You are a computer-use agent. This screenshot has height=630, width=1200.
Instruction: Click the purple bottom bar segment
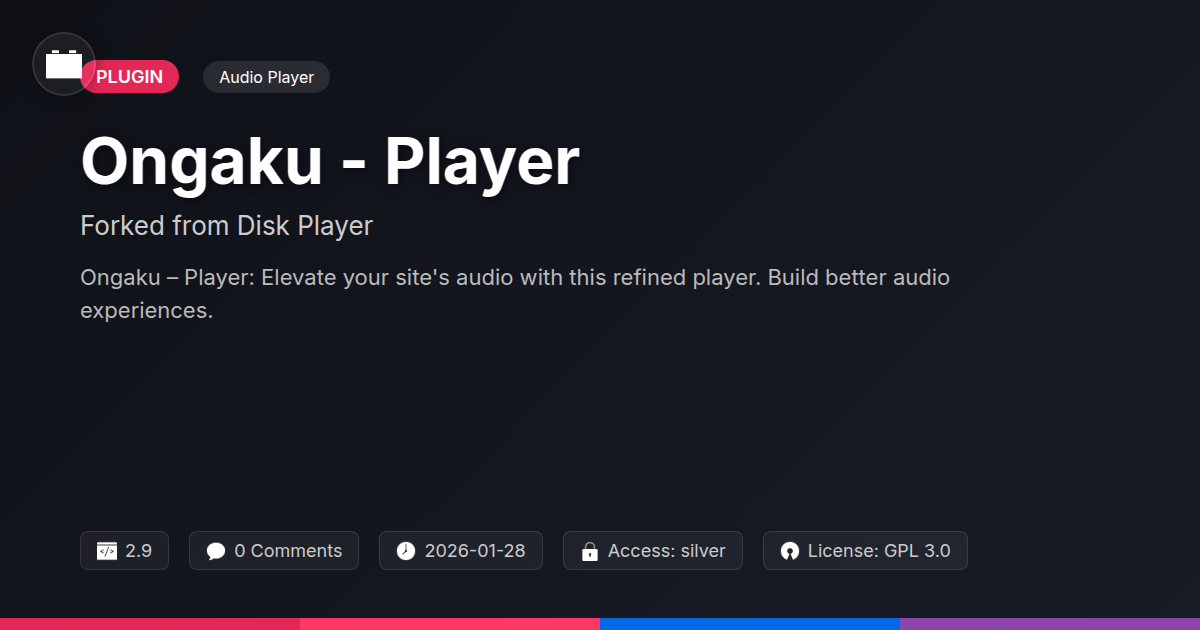click(1050, 624)
